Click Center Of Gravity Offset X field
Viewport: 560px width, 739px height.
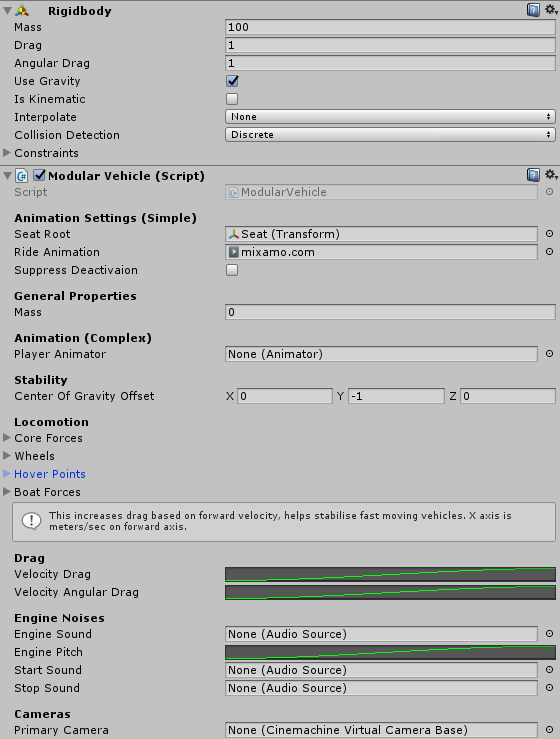285,396
